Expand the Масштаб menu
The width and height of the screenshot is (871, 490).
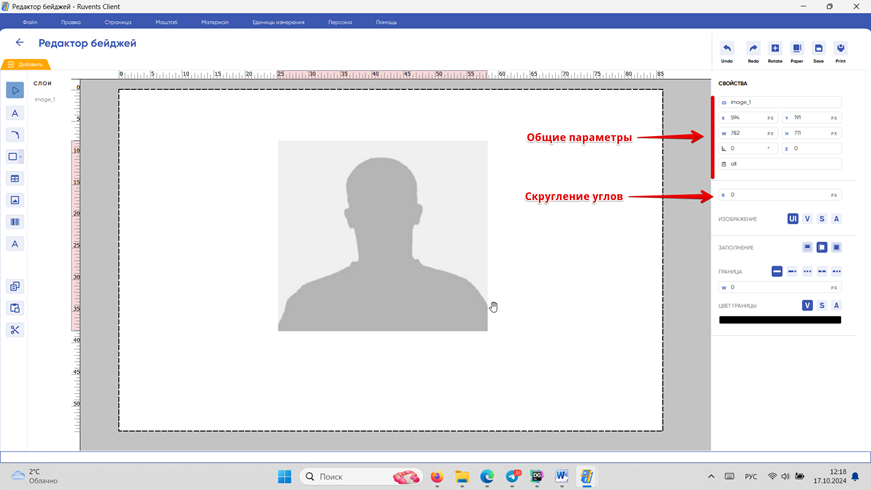click(x=166, y=22)
